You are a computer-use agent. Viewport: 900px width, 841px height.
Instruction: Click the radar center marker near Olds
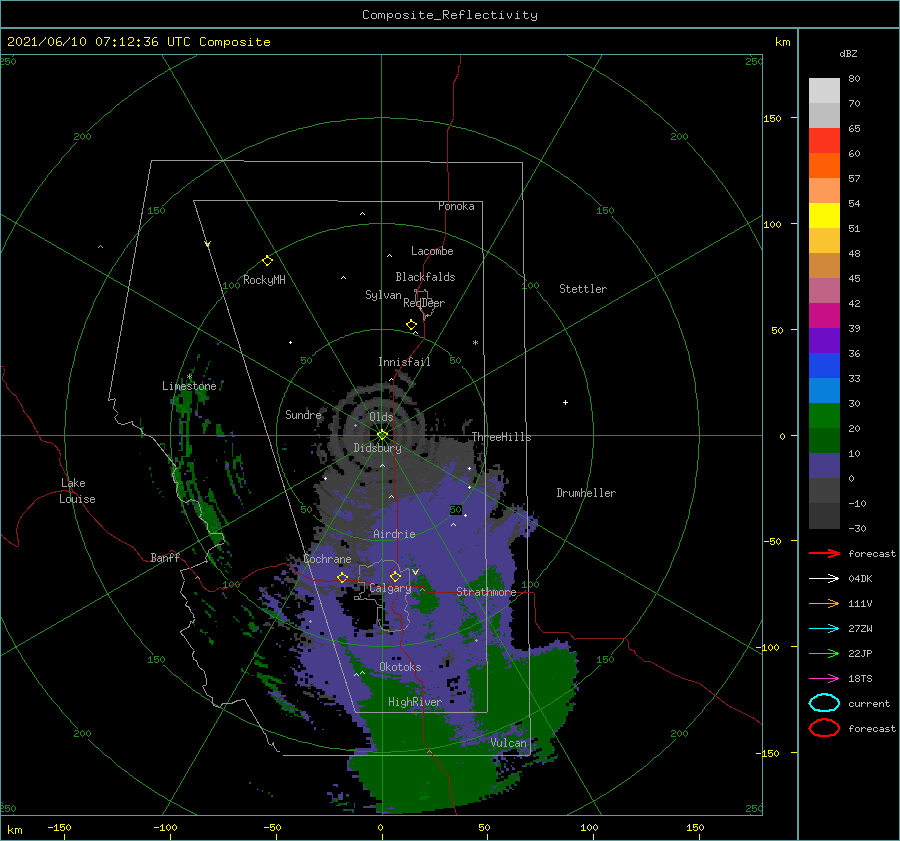[382, 435]
